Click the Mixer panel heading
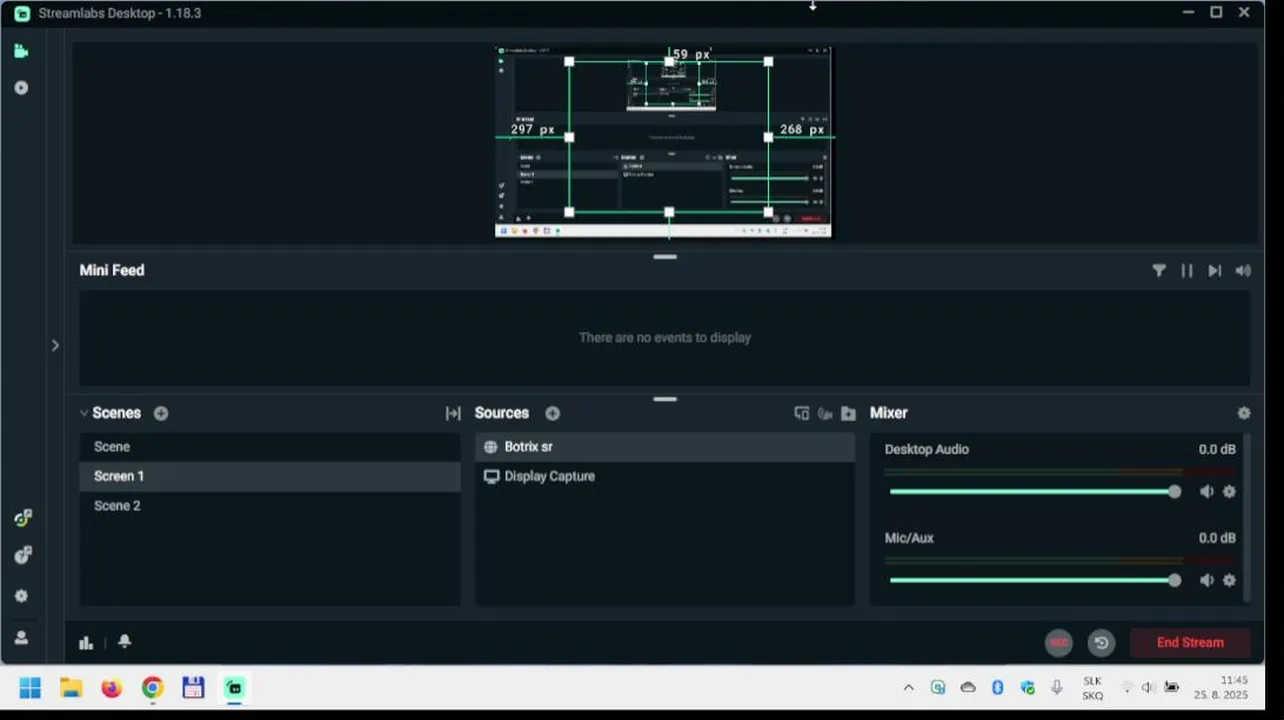1284x720 pixels. coord(889,413)
